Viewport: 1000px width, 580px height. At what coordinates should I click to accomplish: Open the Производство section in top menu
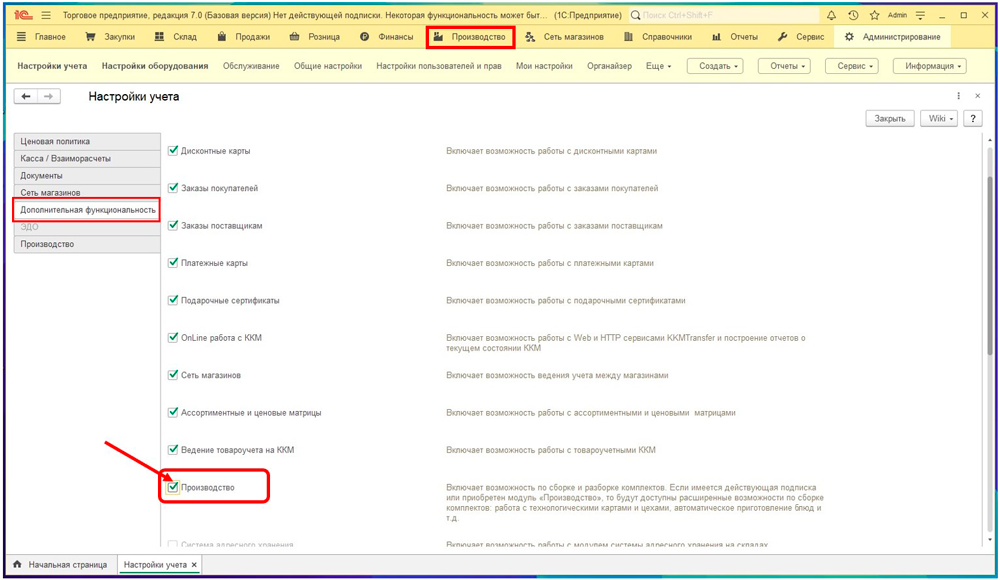point(470,37)
